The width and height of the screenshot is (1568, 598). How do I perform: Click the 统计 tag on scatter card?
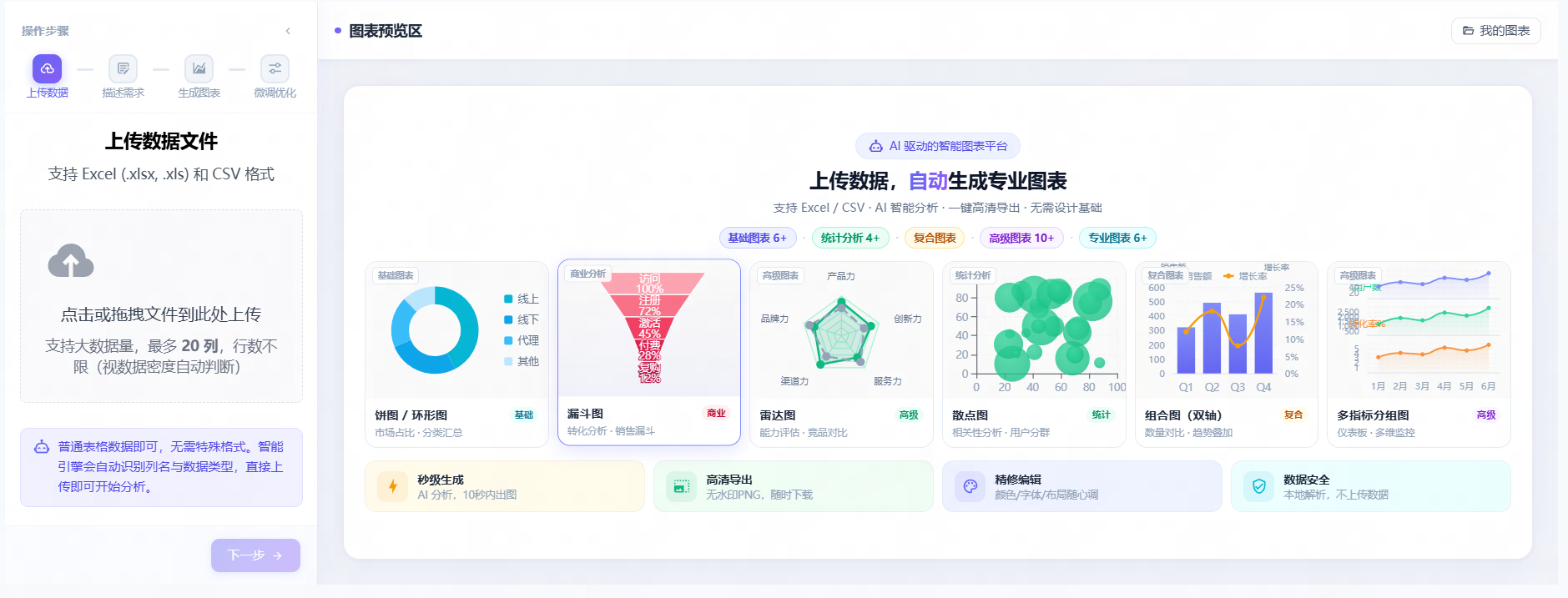(1102, 415)
